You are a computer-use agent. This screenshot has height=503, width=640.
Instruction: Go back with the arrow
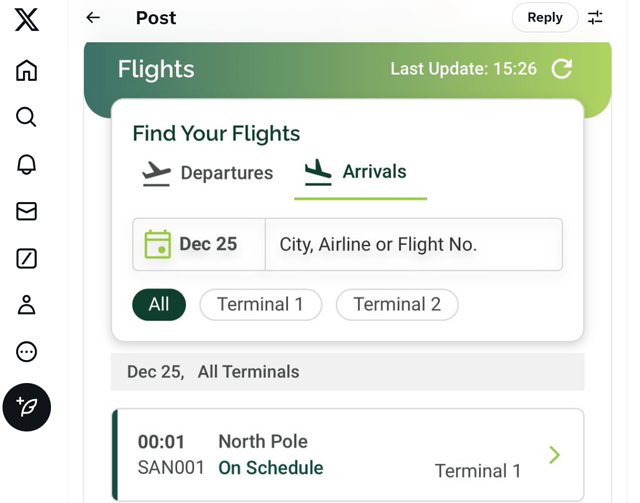tap(93, 18)
